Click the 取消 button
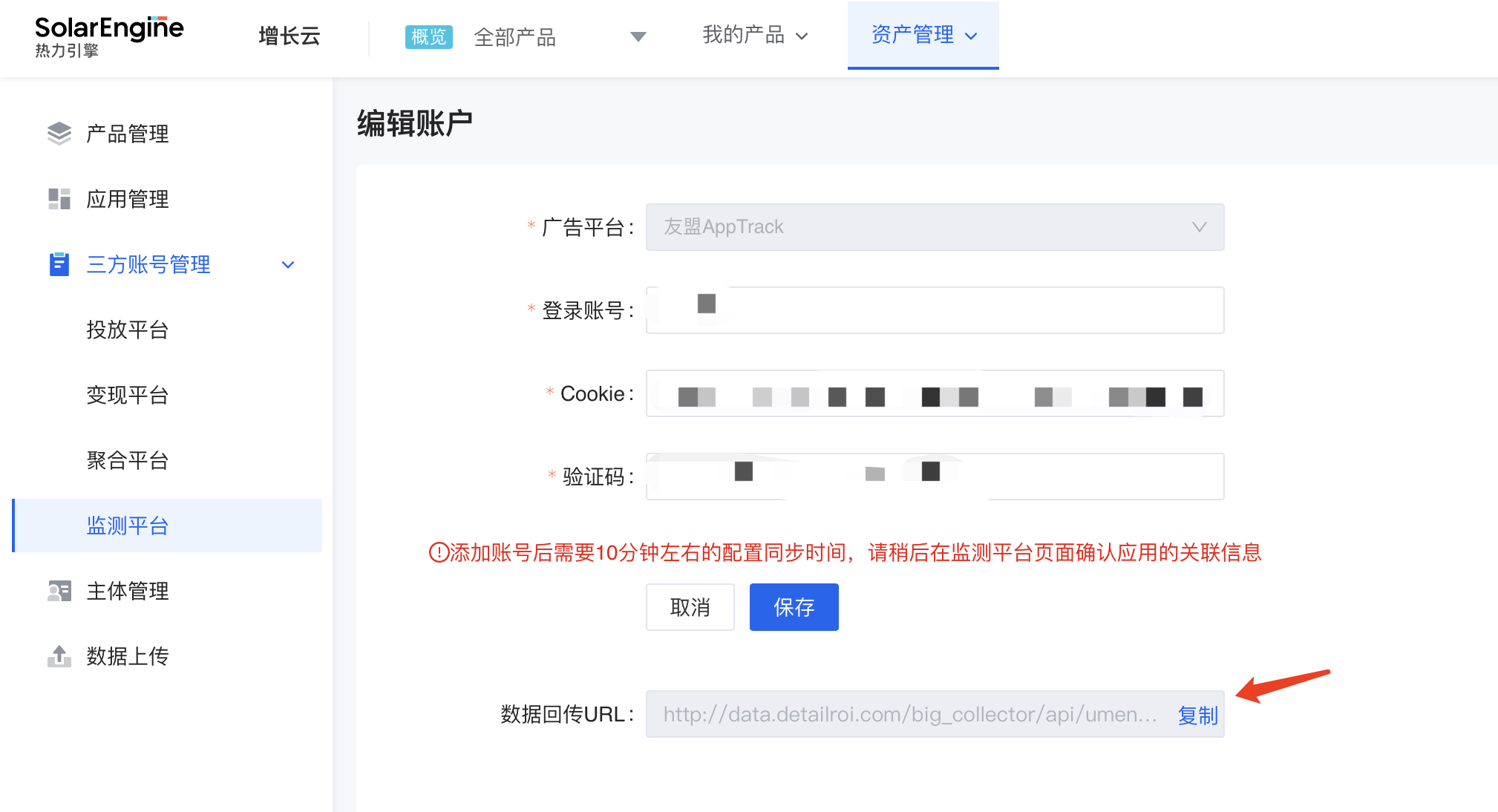This screenshot has width=1498, height=812. 690,607
